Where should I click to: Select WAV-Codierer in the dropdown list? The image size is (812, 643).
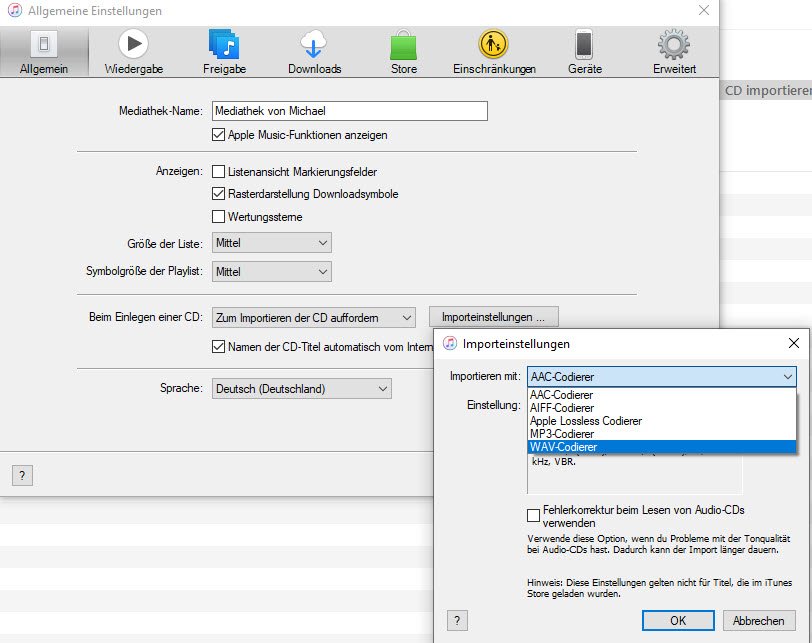(x=662, y=447)
